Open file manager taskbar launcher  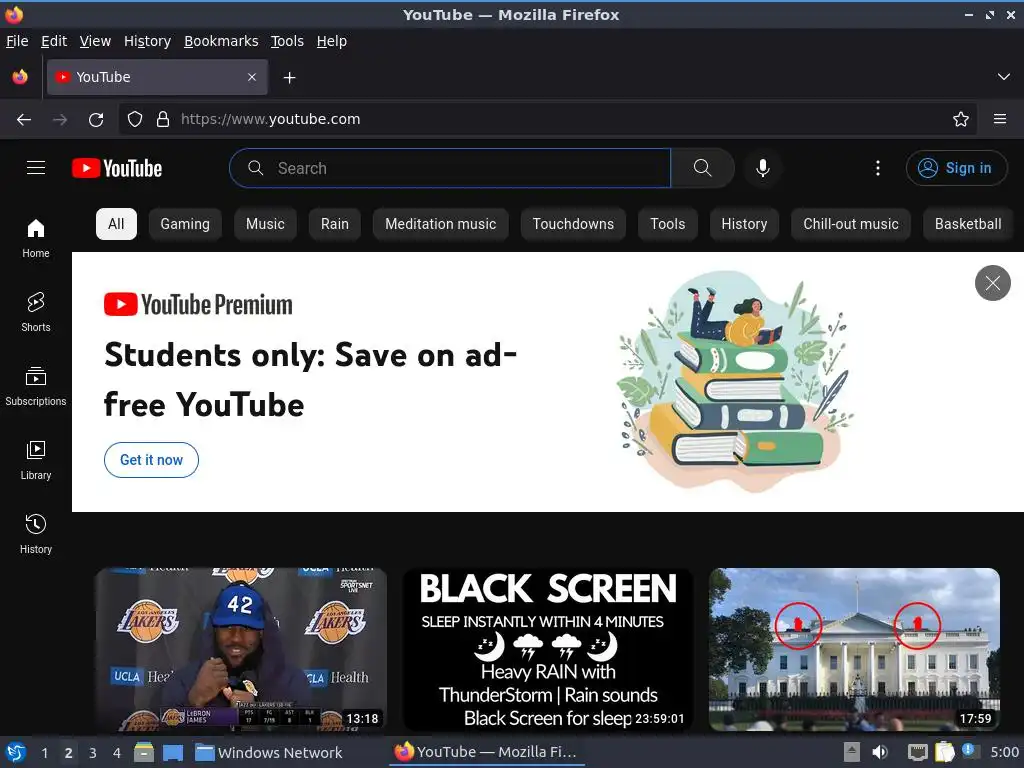click(144, 752)
